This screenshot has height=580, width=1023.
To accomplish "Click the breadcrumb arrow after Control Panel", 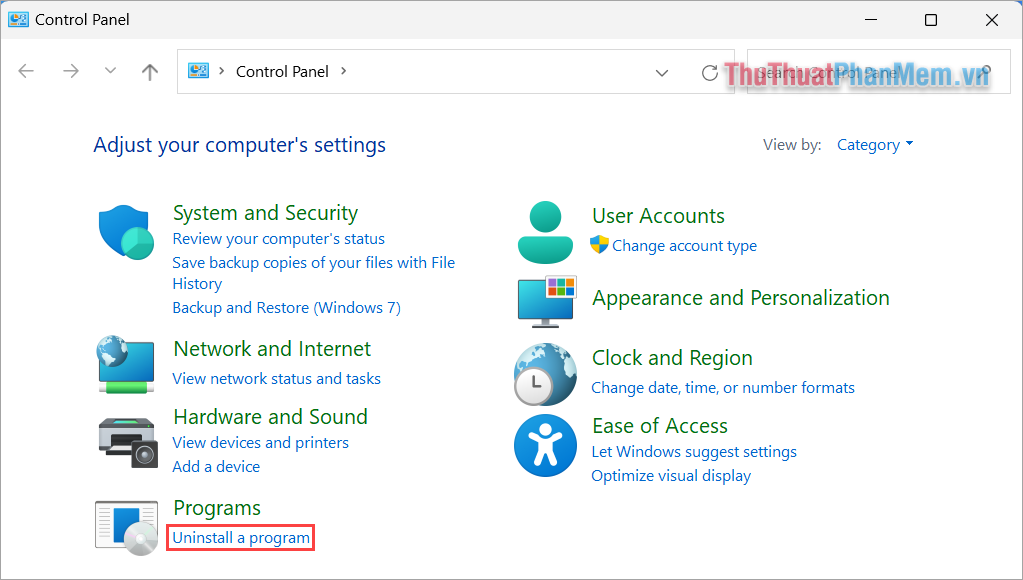I will pos(343,71).
